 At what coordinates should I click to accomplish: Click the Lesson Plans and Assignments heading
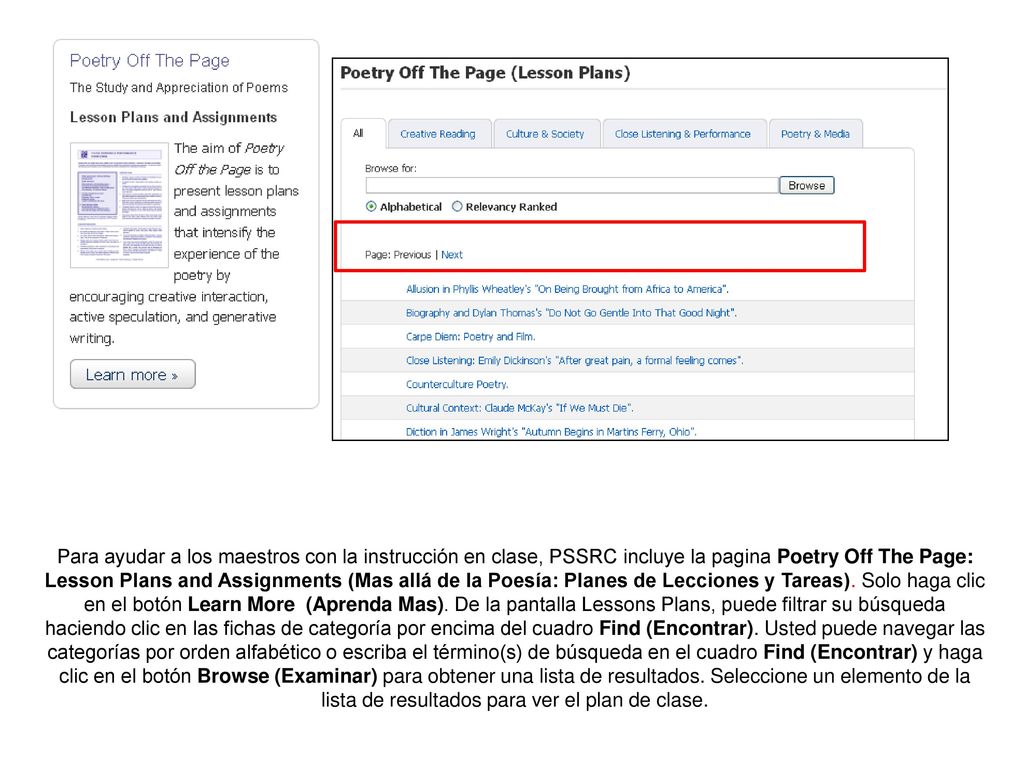point(173,118)
